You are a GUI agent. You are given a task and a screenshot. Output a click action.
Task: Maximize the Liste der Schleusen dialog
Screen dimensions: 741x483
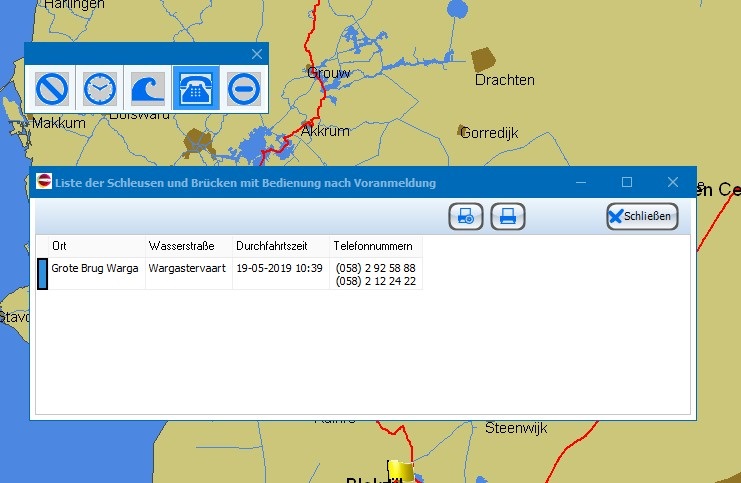point(627,182)
